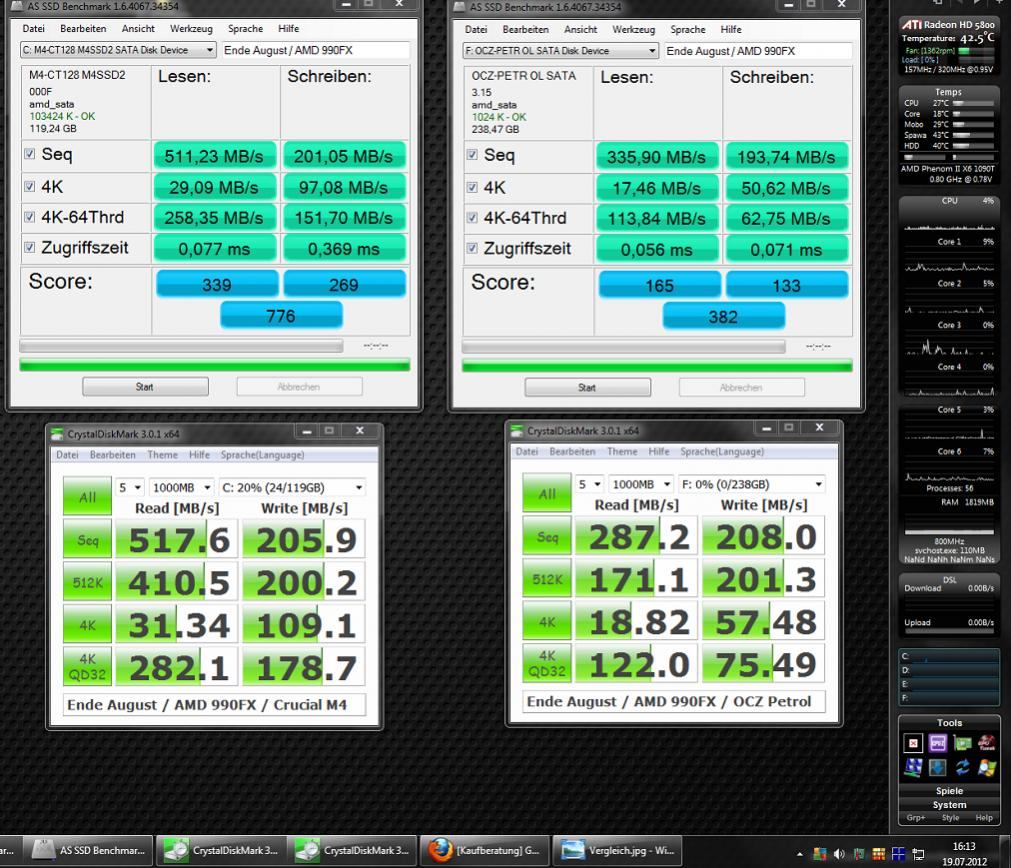Viewport: 1011px width, 868px height.
Task: Switch to Firefox Kaufberatung taskbar button
Action: (x=486, y=851)
